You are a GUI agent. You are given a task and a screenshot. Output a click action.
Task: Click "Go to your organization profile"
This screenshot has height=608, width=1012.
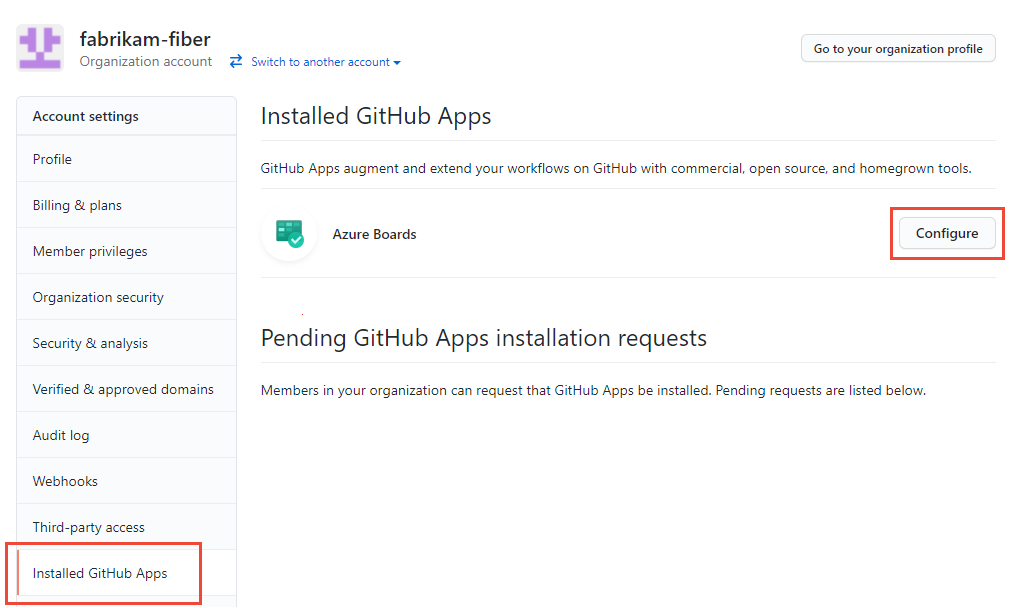(x=897, y=47)
